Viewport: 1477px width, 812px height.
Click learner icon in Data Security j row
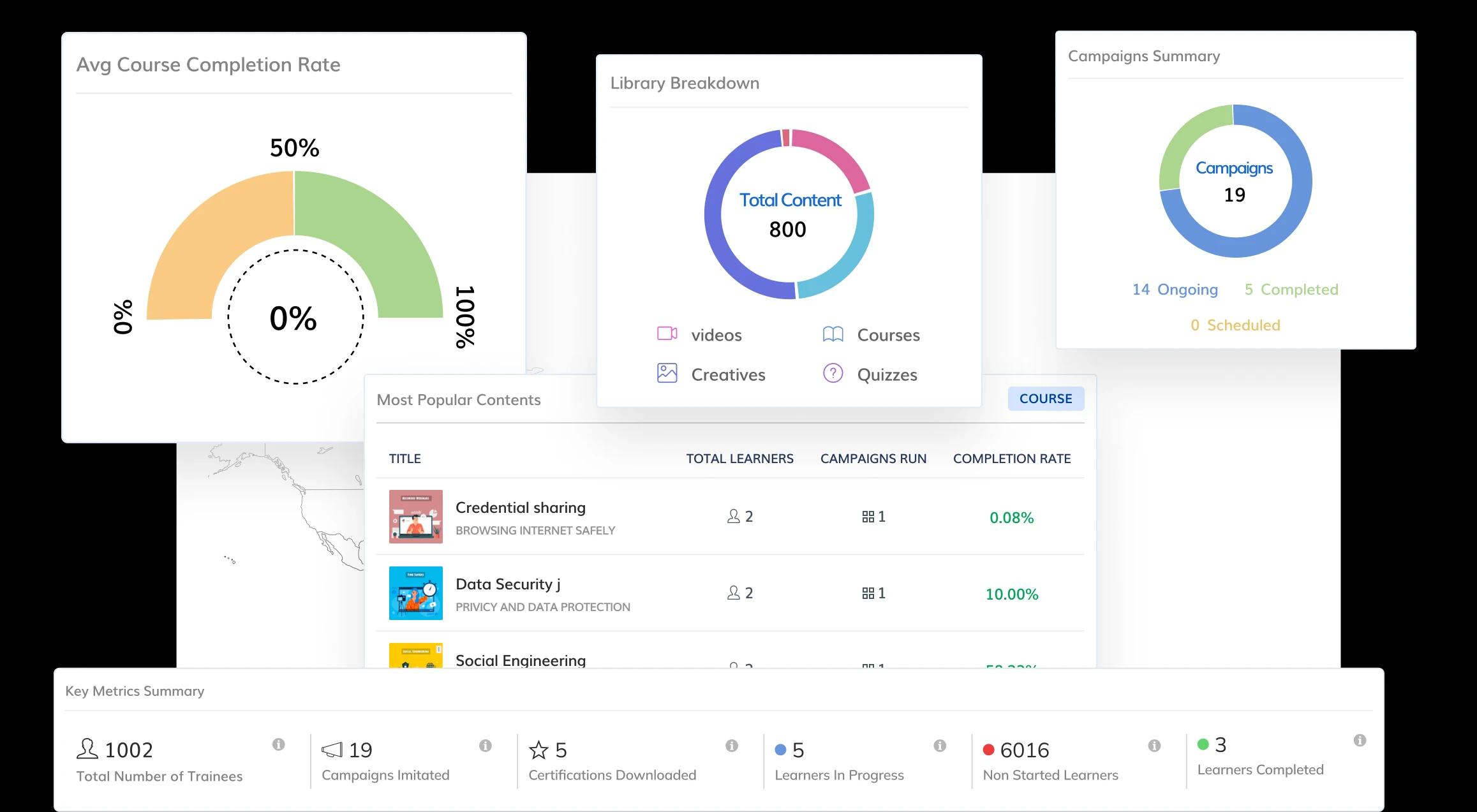733,593
